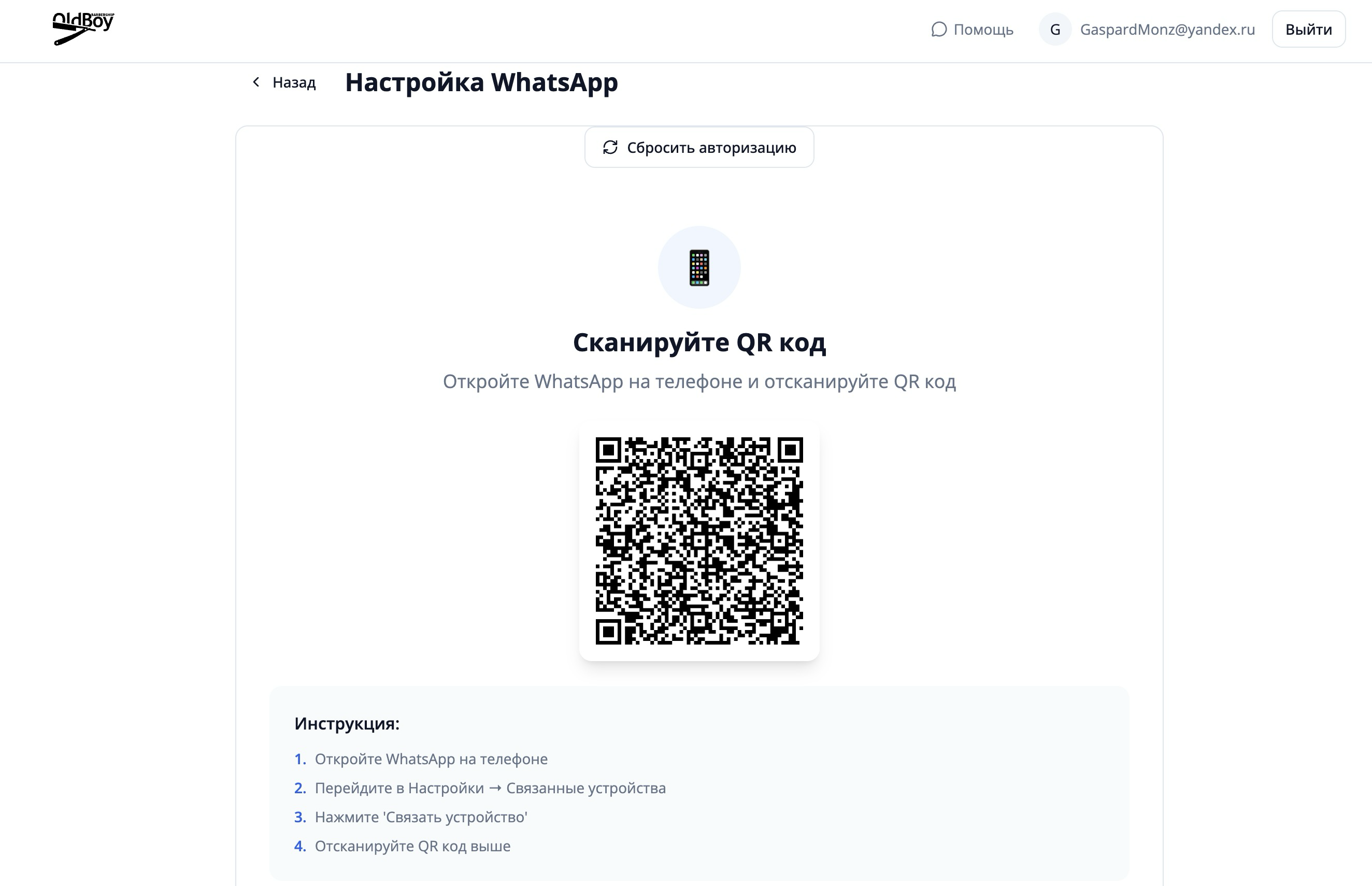The width and height of the screenshot is (1372, 886).
Task: Click step 4 Отсканируйте QR код выше
Action: pos(412,846)
